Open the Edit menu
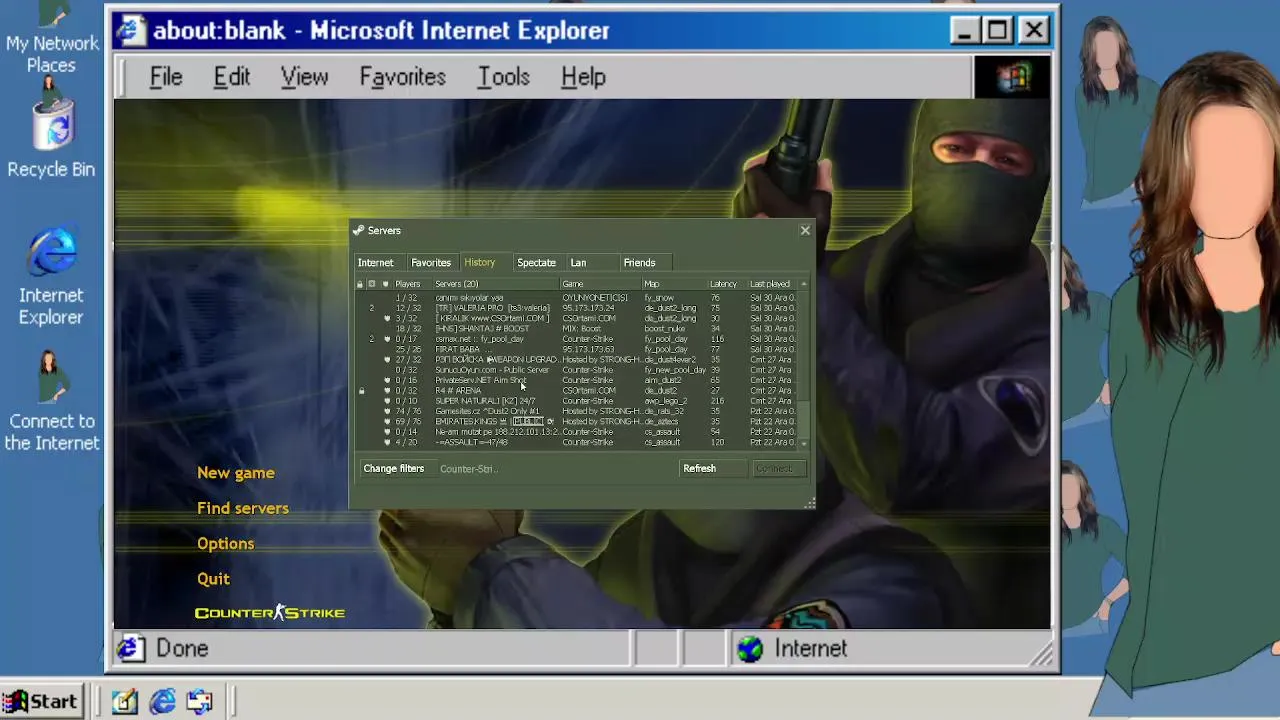The image size is (1280, 720). coord(232,77)
